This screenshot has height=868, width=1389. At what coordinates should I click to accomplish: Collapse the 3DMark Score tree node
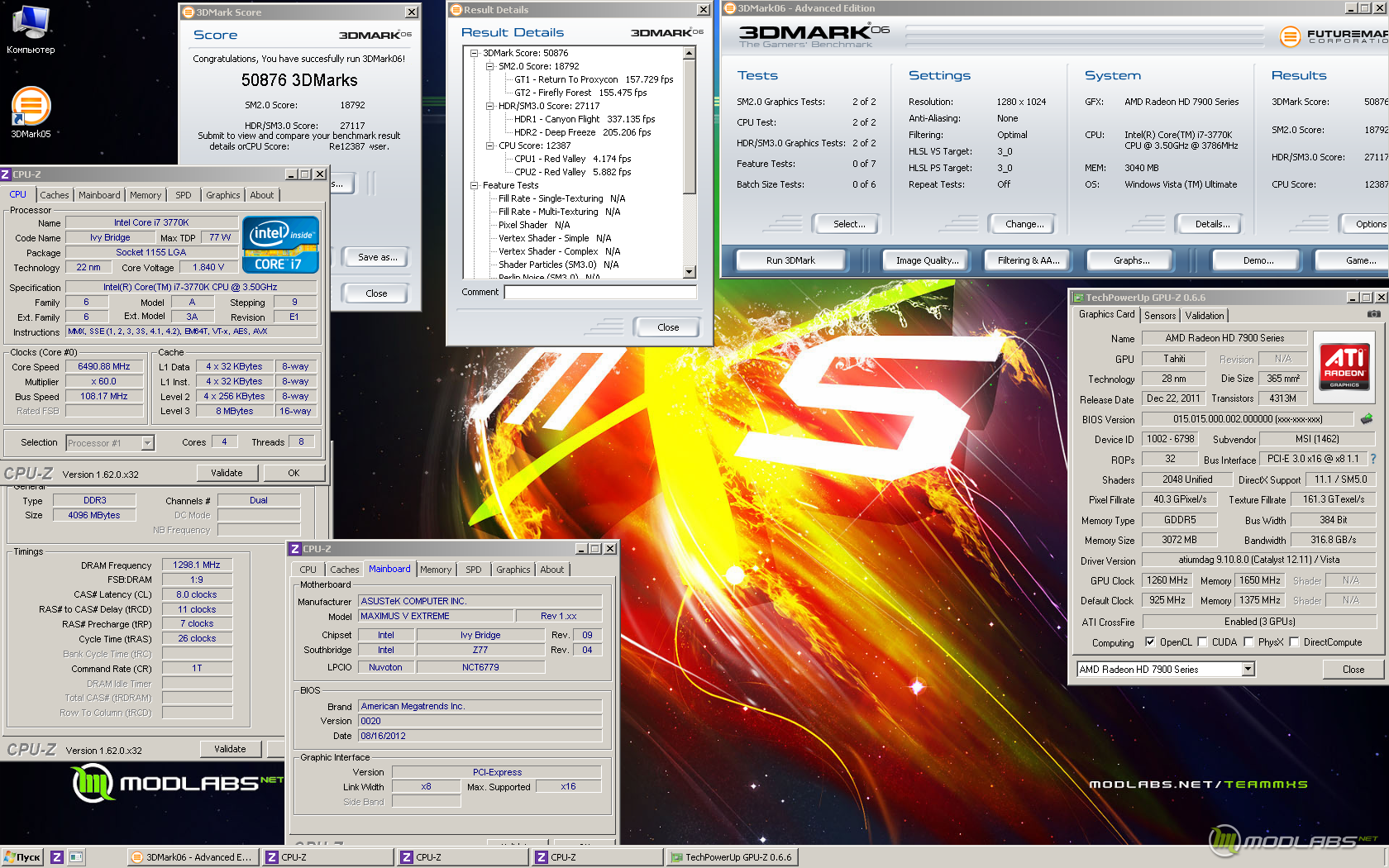(x=475, y=53)
